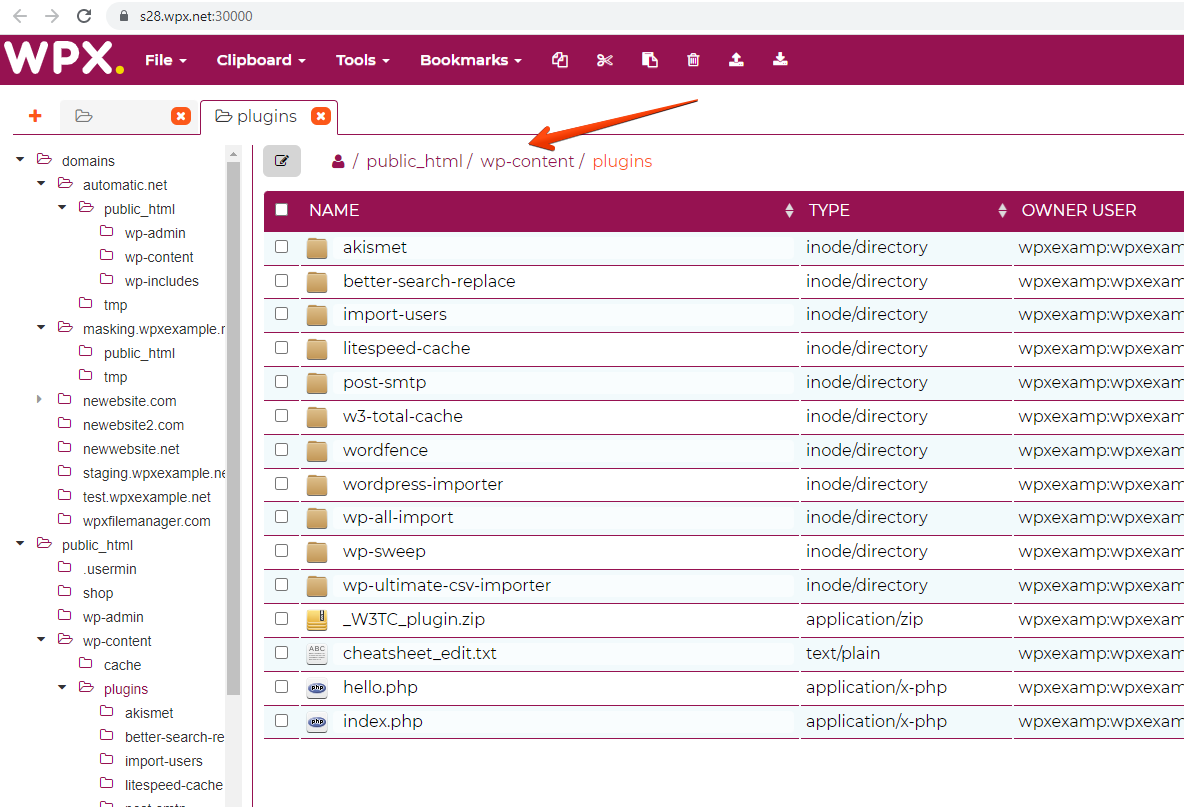
Task: Sort by TYPE column arrows
Action: [x=1002, y=211]
